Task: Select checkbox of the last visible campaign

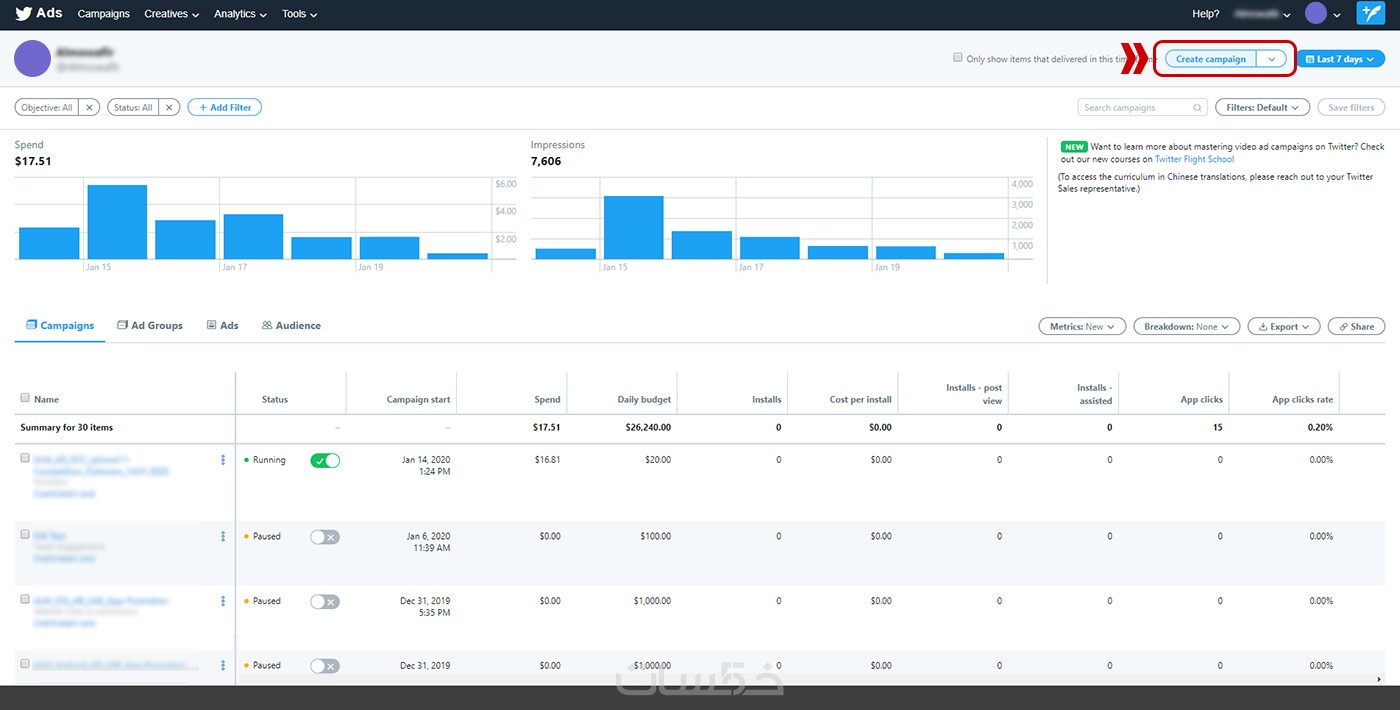Action: tap(25, 663)
